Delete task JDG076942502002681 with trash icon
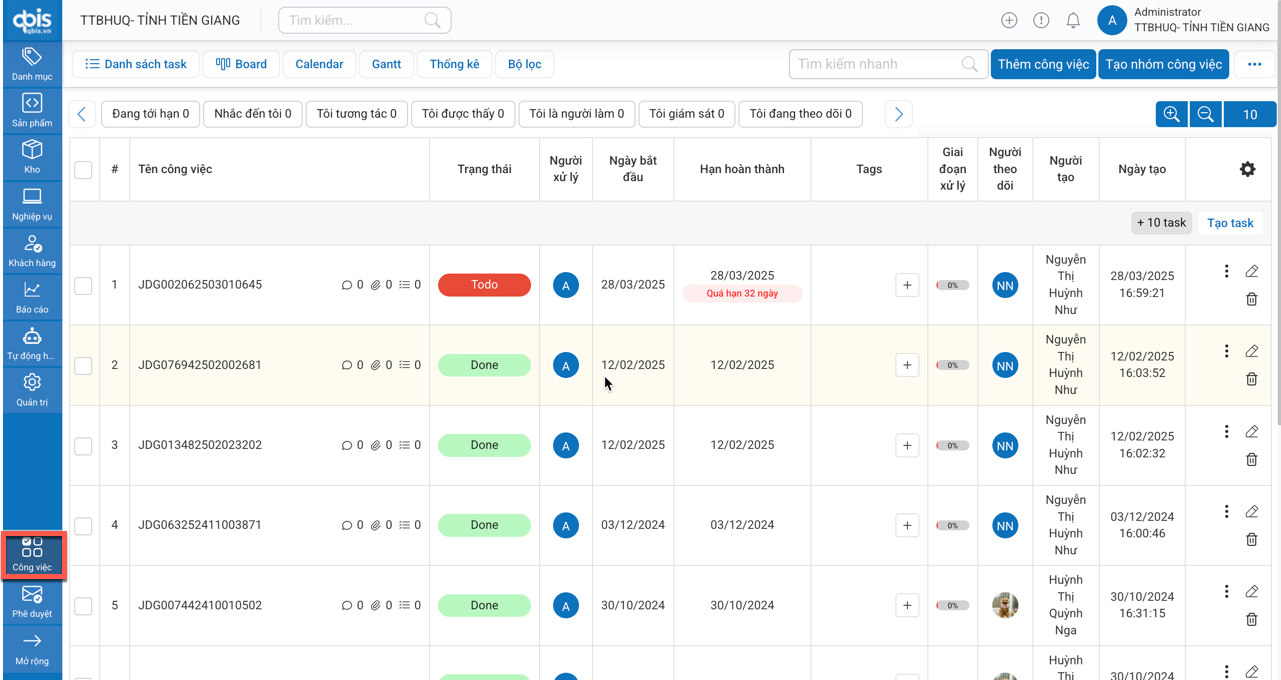 point(1251,379)
